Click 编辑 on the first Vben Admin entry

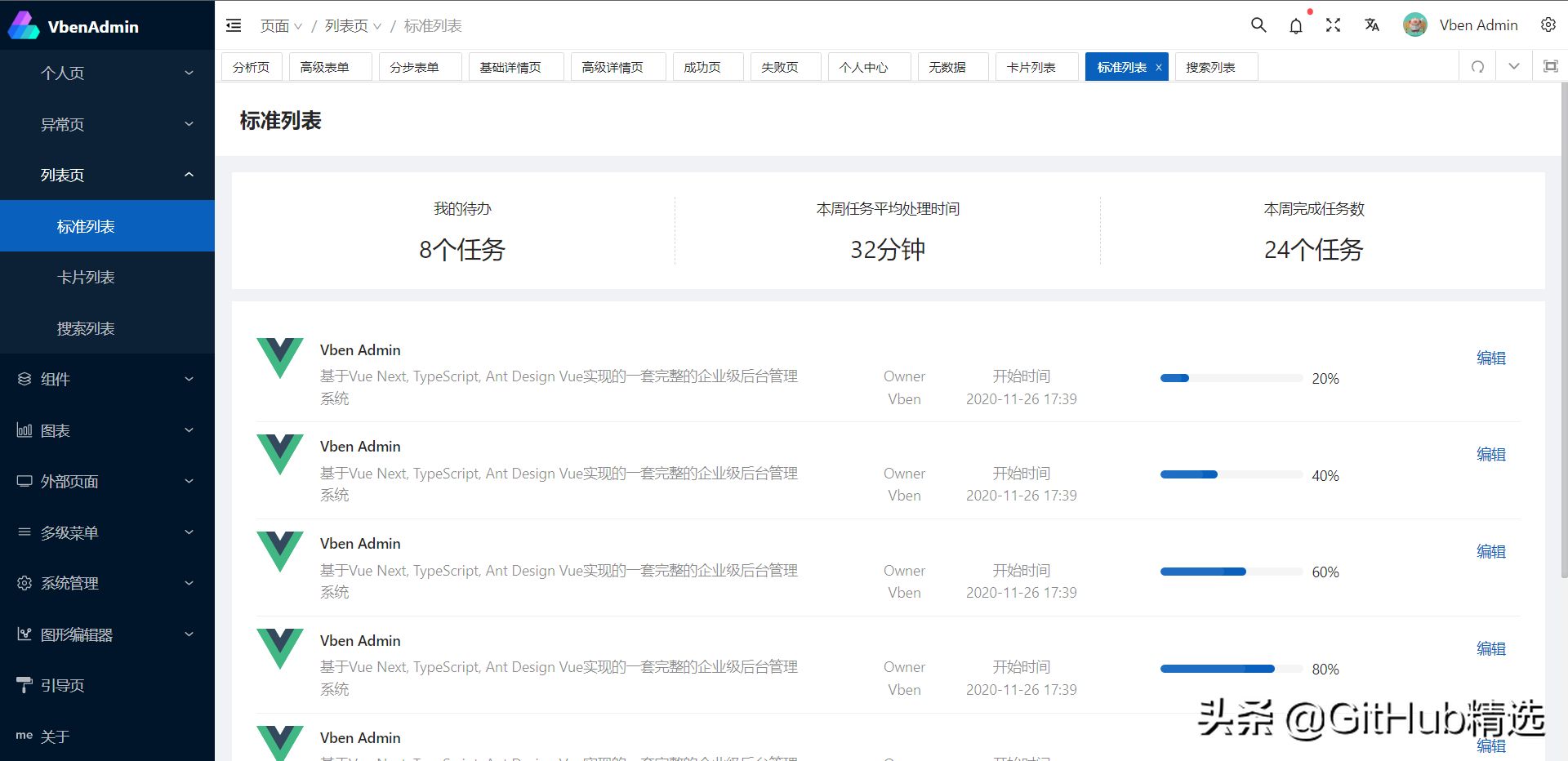1490,358
